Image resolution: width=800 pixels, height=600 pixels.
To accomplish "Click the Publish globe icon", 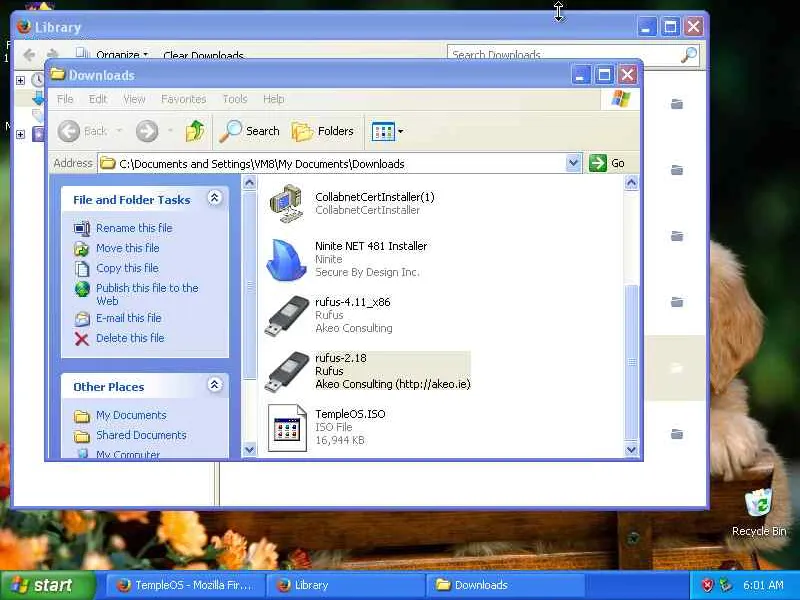I will pos(82,289).
